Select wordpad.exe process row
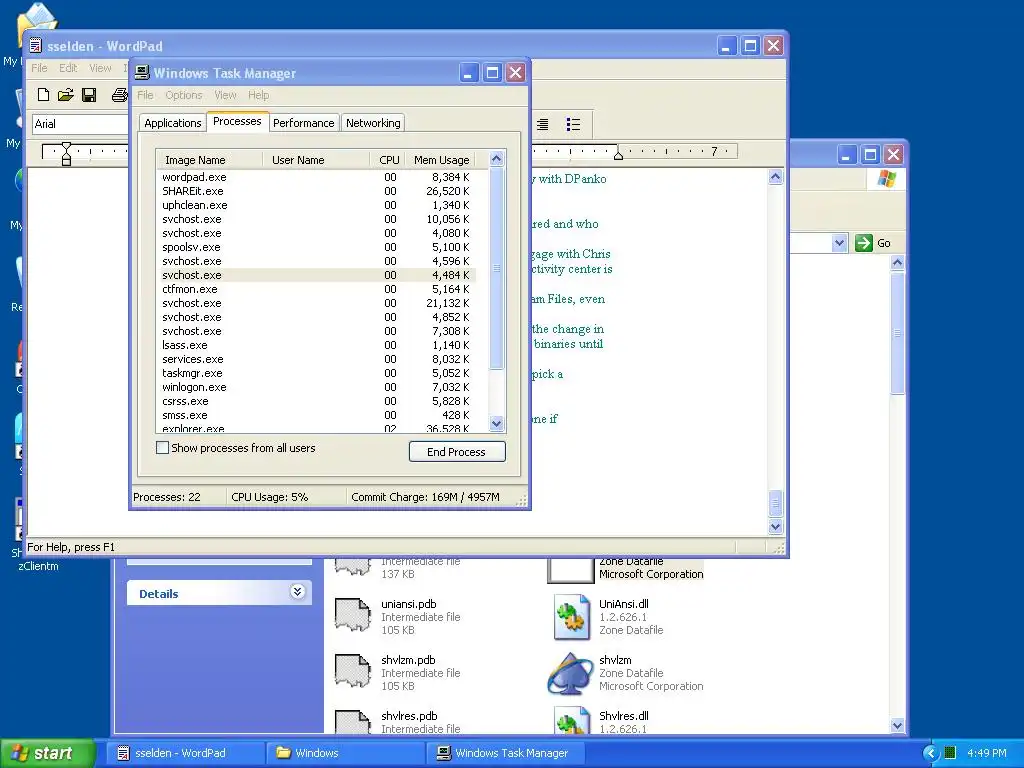This screenshot has height=768, width=1024. point(316,177)
